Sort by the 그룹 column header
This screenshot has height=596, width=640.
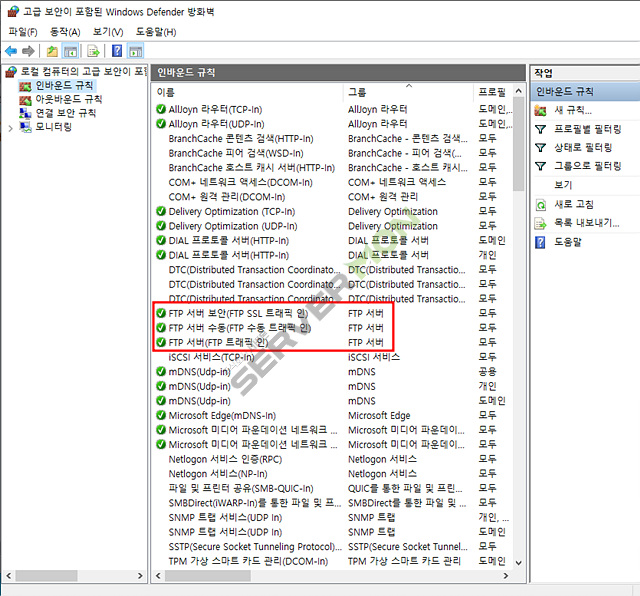tap(357, 92)
